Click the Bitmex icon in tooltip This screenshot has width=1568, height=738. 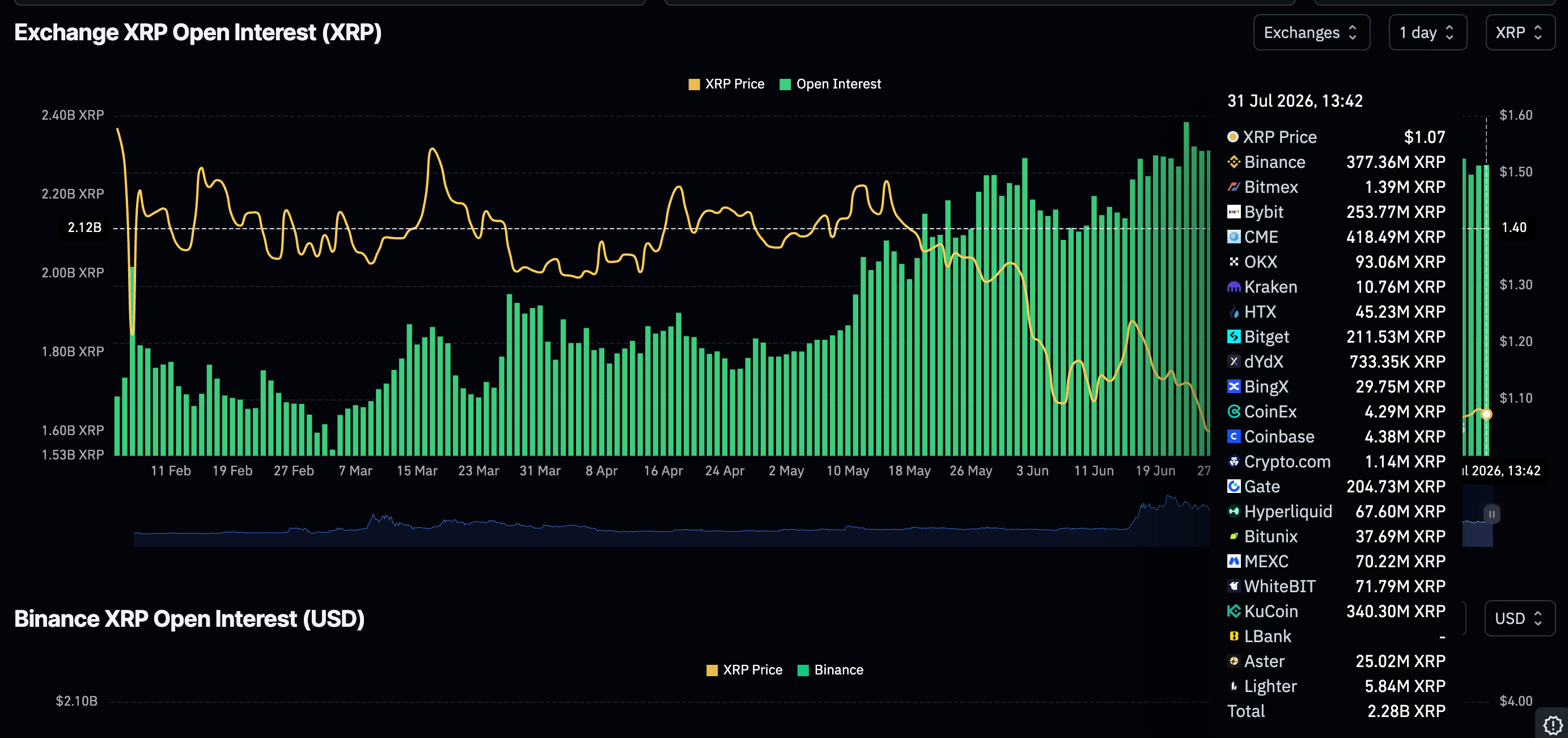click(1234, 187)
